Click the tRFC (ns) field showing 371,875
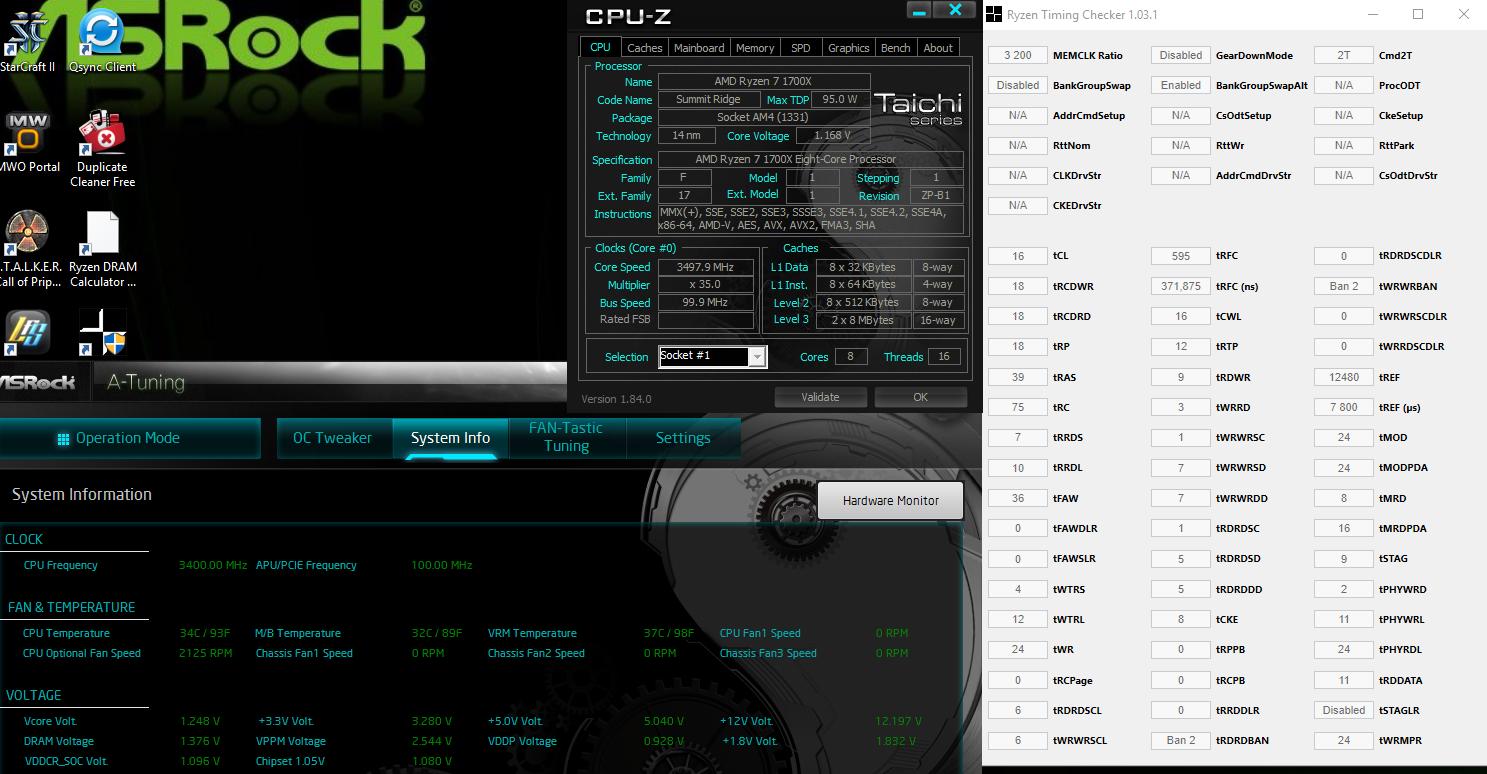Screen dimensions: 1487x774 pos(1181,286)
